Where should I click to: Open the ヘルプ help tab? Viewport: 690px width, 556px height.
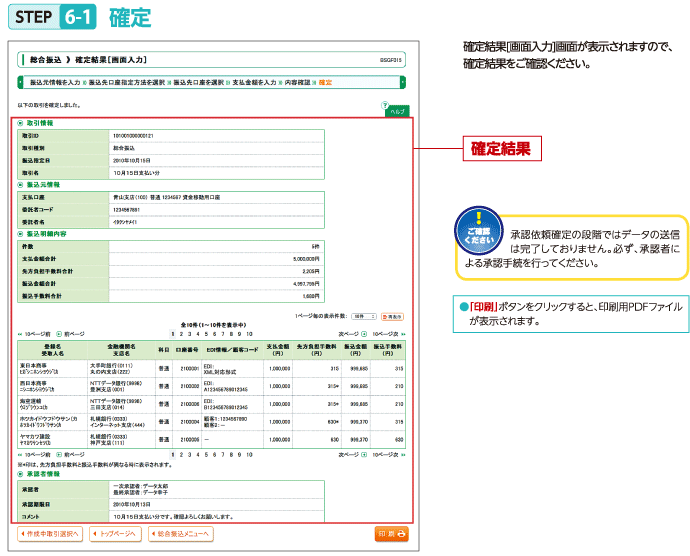click(397, 111)
